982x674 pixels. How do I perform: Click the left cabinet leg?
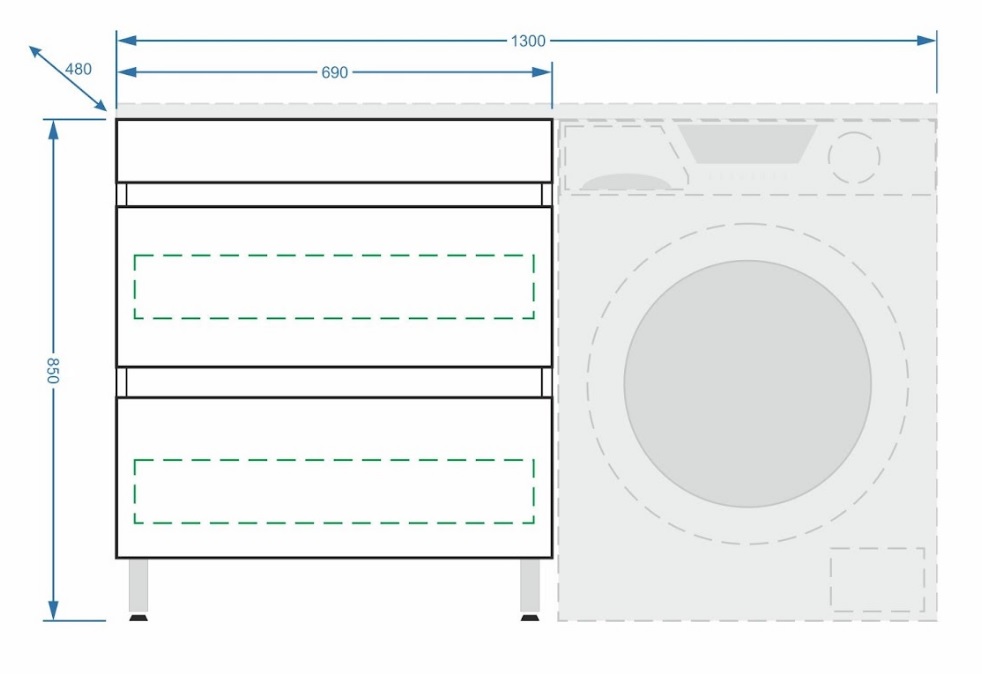138,589
